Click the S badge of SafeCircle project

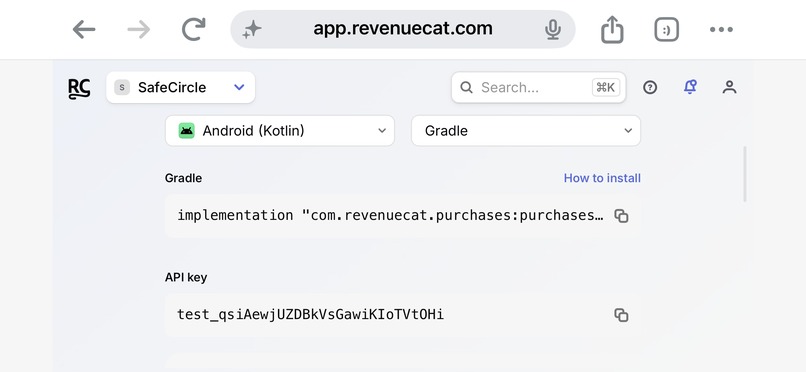tap(122, 87)
